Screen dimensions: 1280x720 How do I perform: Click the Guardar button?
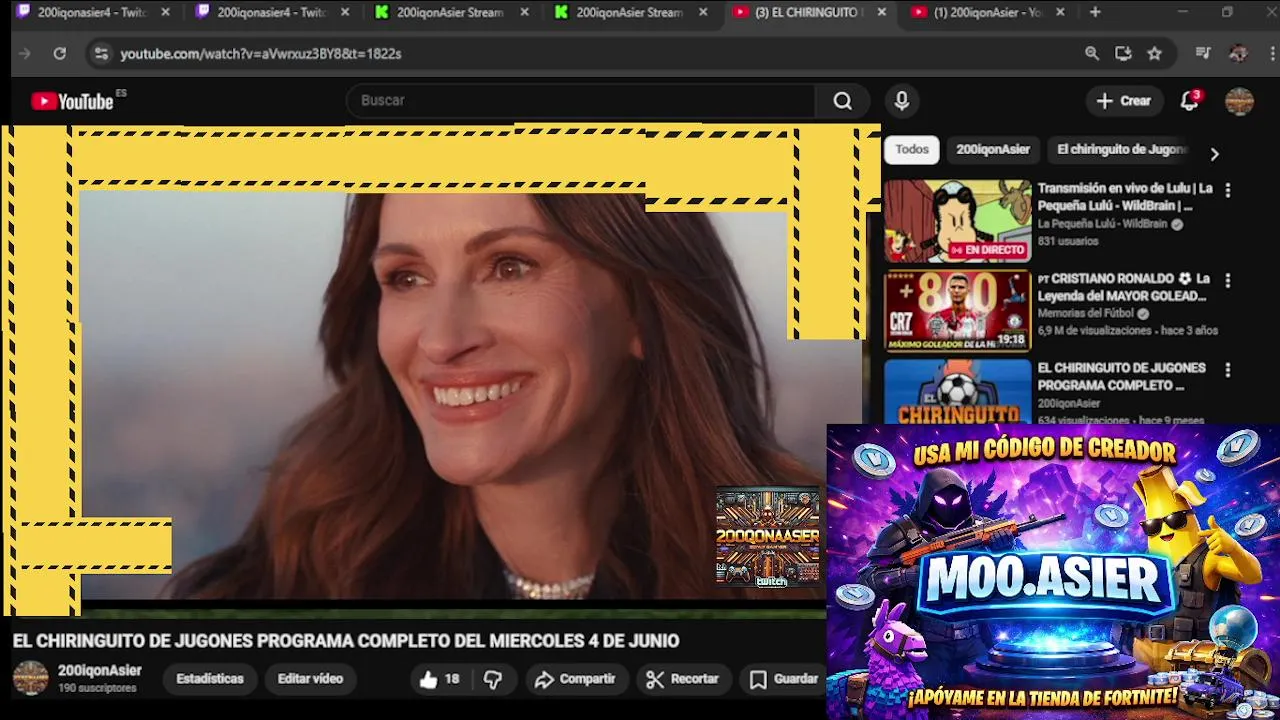[x=784, y=679]
